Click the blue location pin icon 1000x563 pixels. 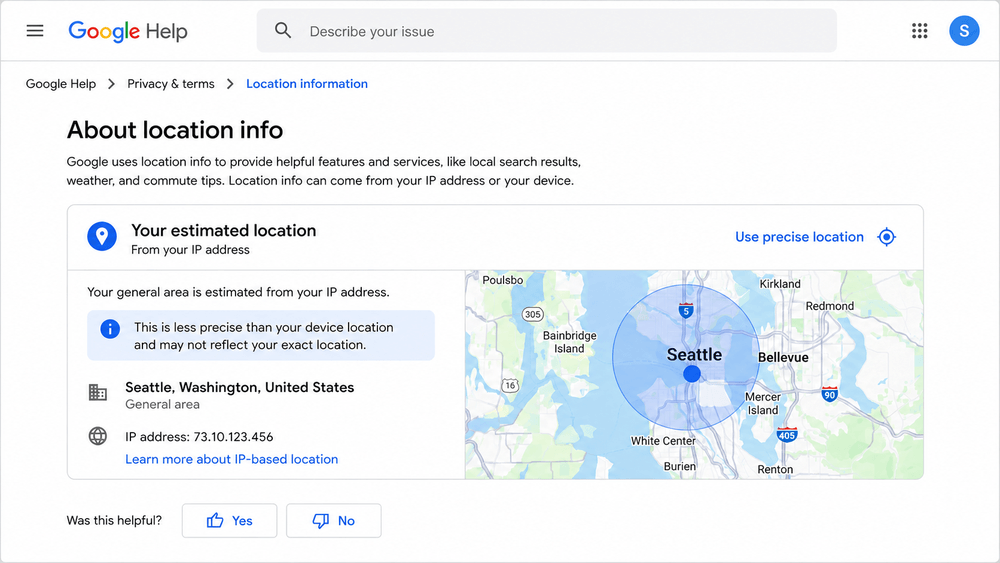pyautogui.click(x=102, y=237)
